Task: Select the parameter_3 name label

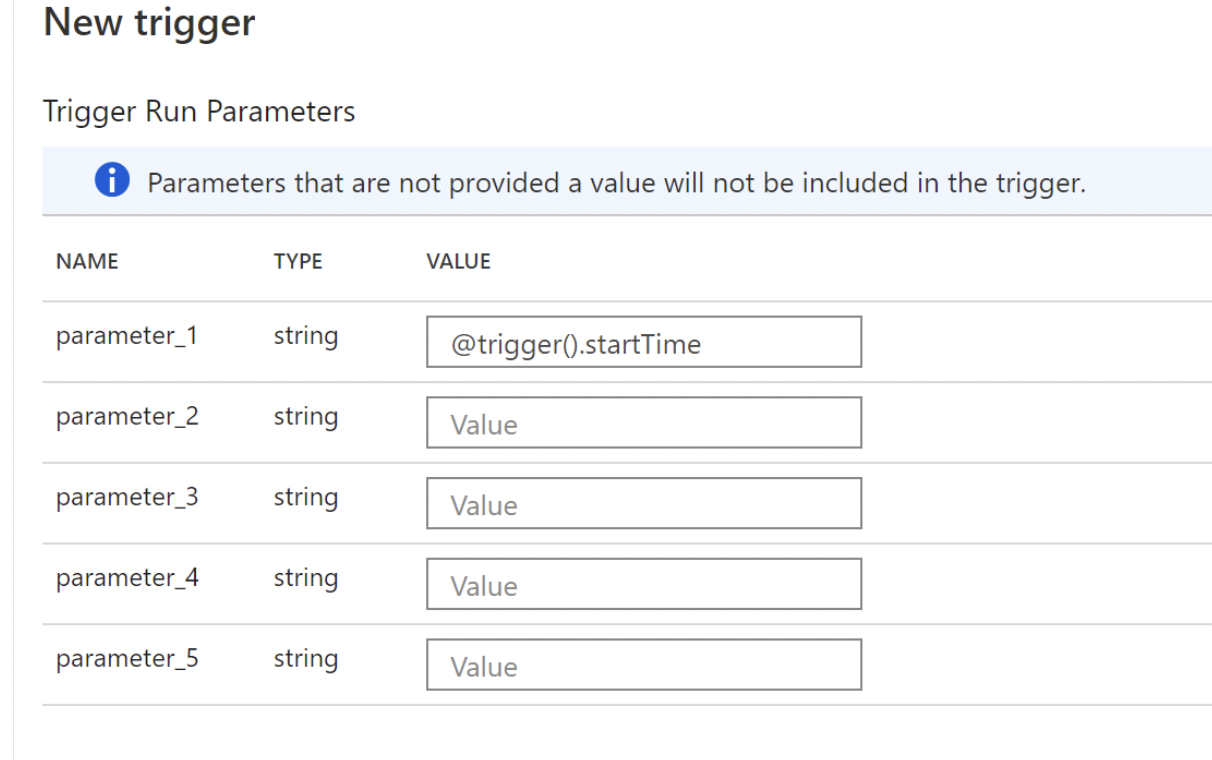Action: click(x=127, y=497)
